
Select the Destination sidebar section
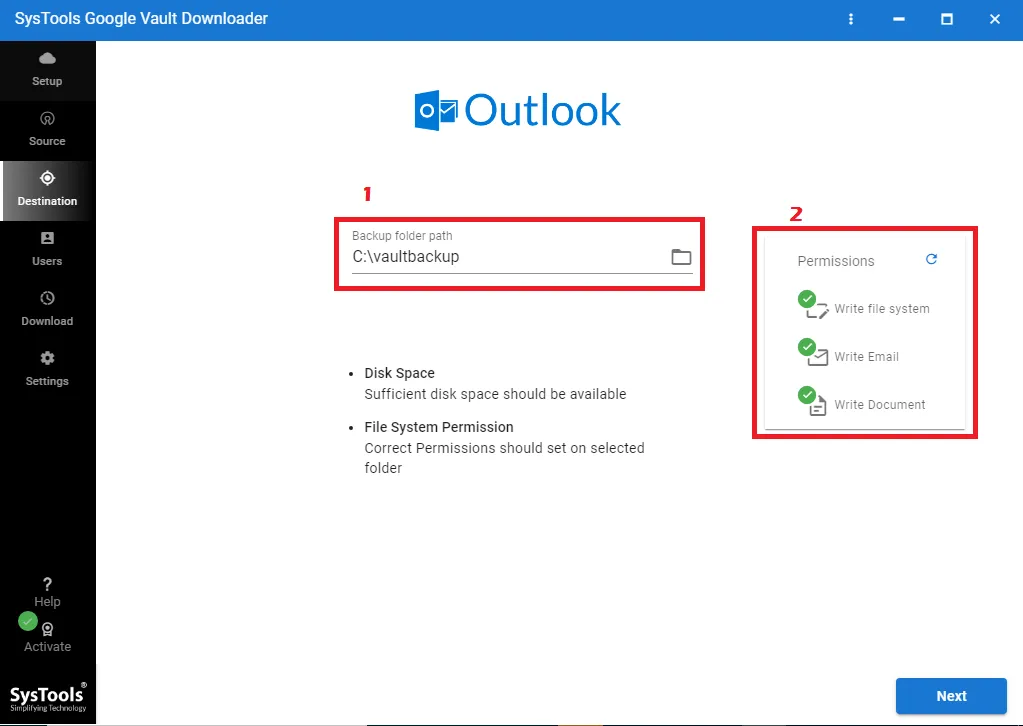coord(47,190)
